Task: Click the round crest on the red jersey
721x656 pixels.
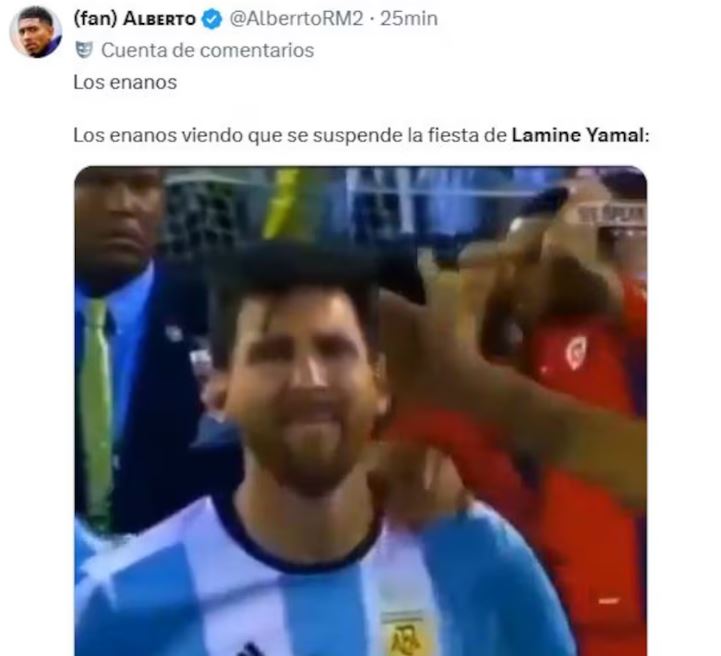Action: click(576, 353)
